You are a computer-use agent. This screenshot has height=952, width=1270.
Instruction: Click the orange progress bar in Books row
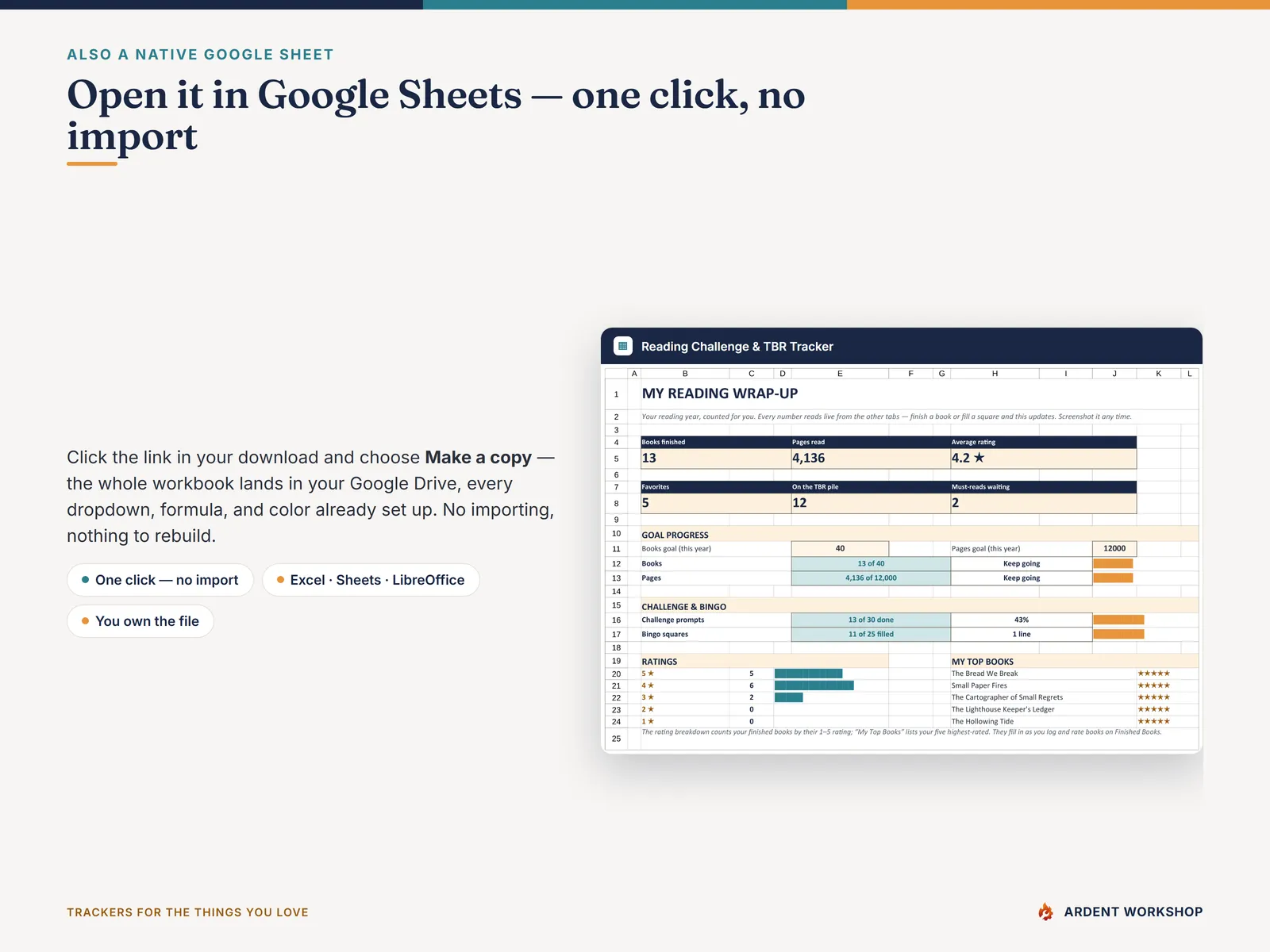pos(1113,564)
